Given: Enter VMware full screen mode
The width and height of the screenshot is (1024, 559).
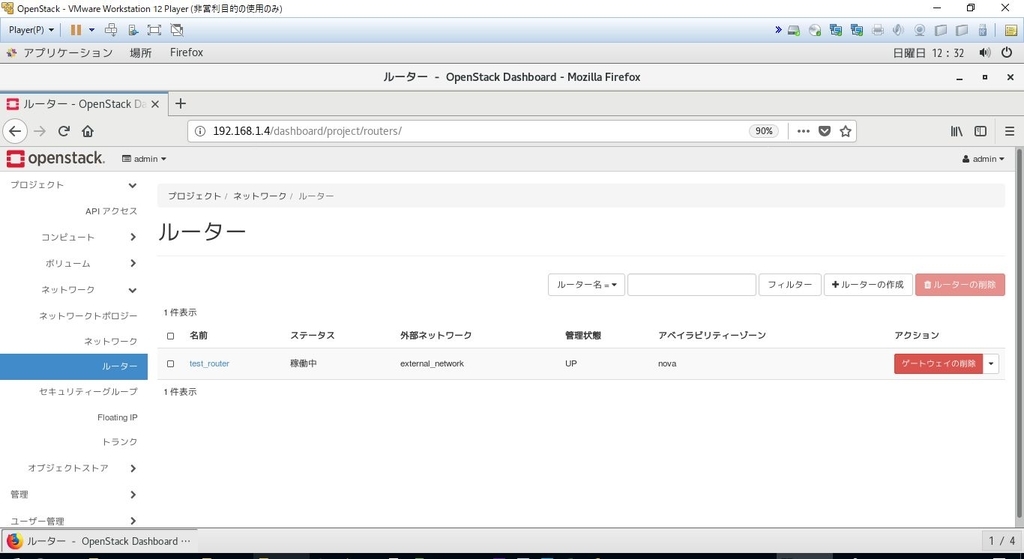Looking at the screenshot, I should [154, 30].
